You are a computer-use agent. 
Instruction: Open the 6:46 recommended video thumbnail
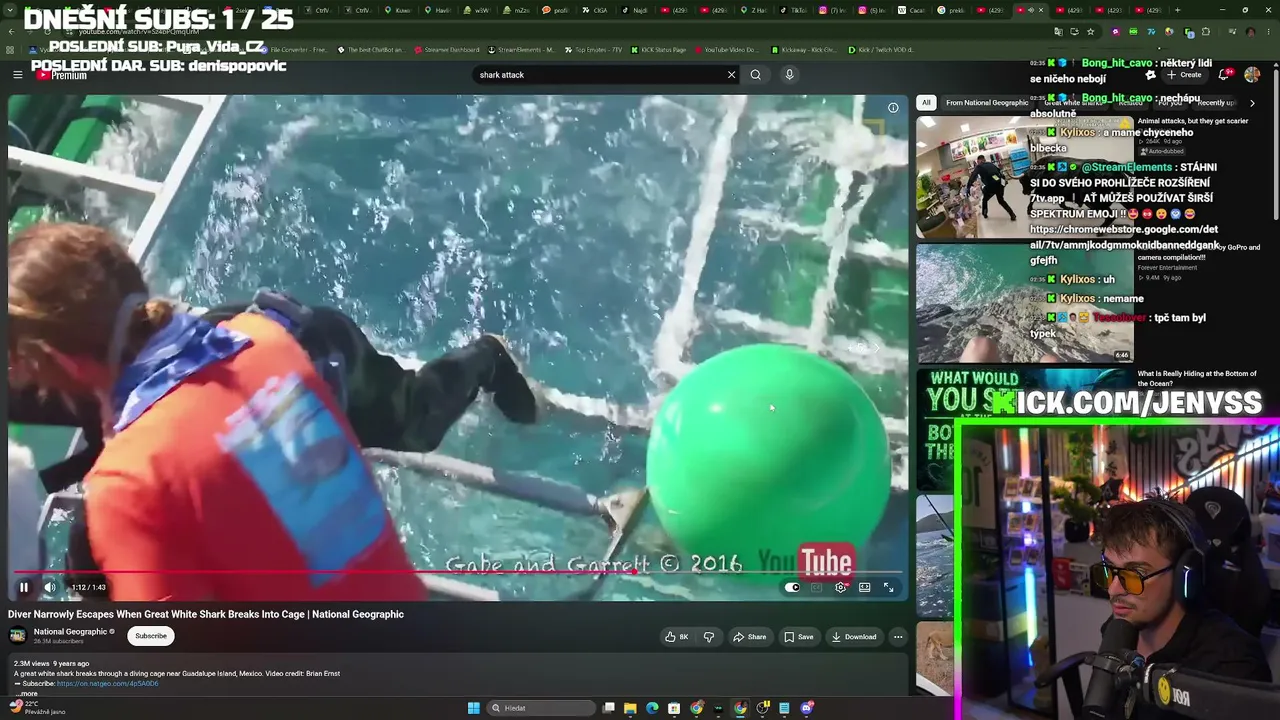(1024, 303)
